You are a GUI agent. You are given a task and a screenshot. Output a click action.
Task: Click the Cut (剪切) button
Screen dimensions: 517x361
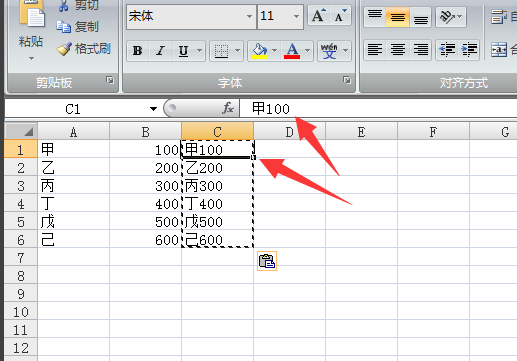click(79, 5)
